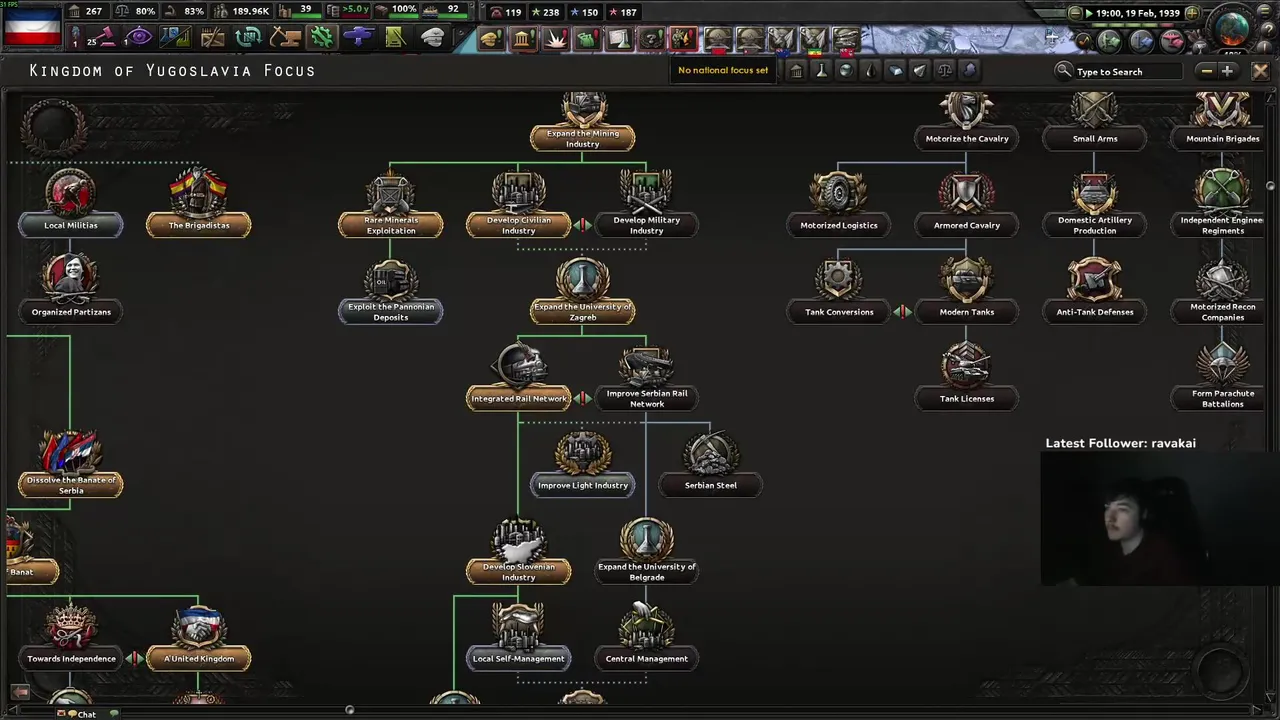This screenshot has height=720, width=1280.
Task: Decrease game speed with minus button
Action: click(x=1075, y=13)
